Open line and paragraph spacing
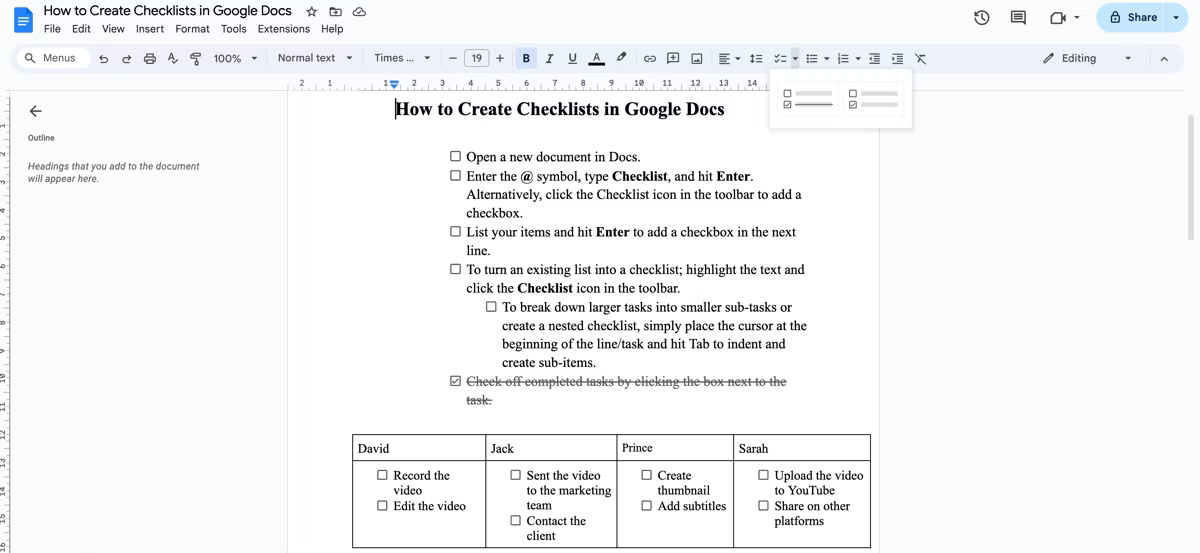Image resolution: width=1200 pixels, height=553 pixels. pyautogui.click(x=756, y=58)
